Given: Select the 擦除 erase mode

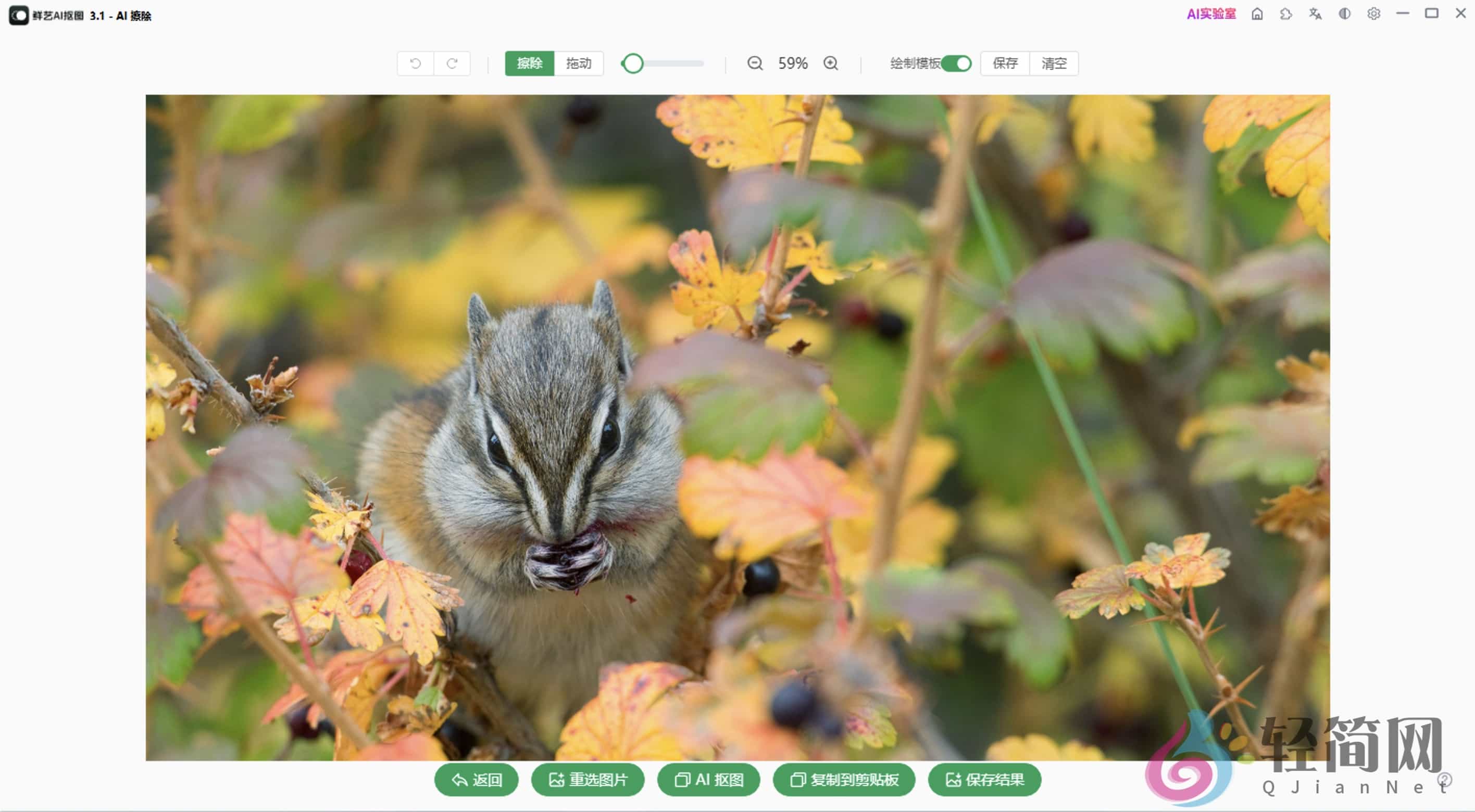Looking at the screenshot, I should point(529,64).
